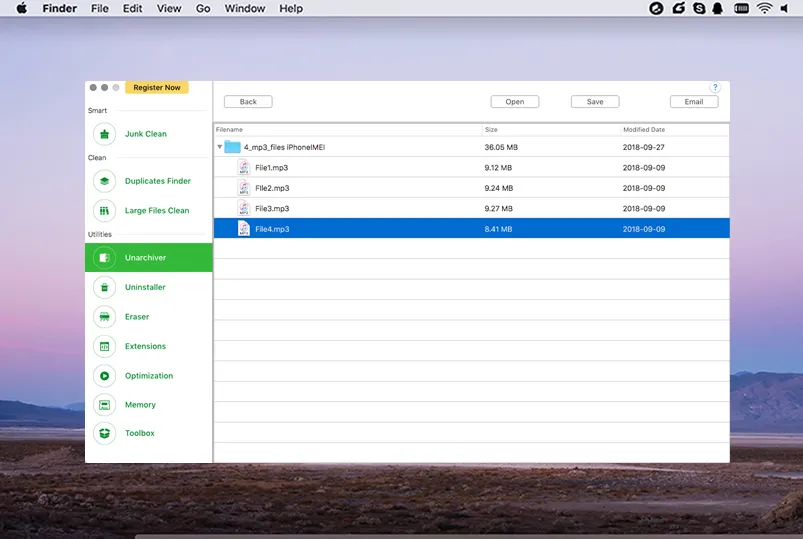The width and height of the screenshot is (803, 539).
Task: Click the Toolbox icon
Action: coord(104,433)
